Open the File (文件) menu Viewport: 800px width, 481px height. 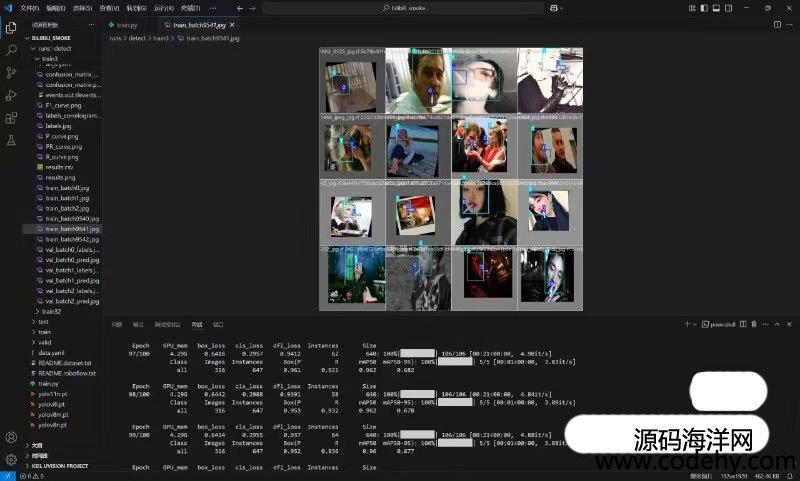[x=30, y=8]
